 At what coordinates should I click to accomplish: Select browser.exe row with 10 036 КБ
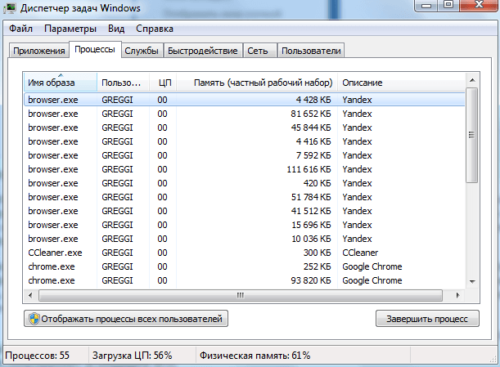point(245,239)
